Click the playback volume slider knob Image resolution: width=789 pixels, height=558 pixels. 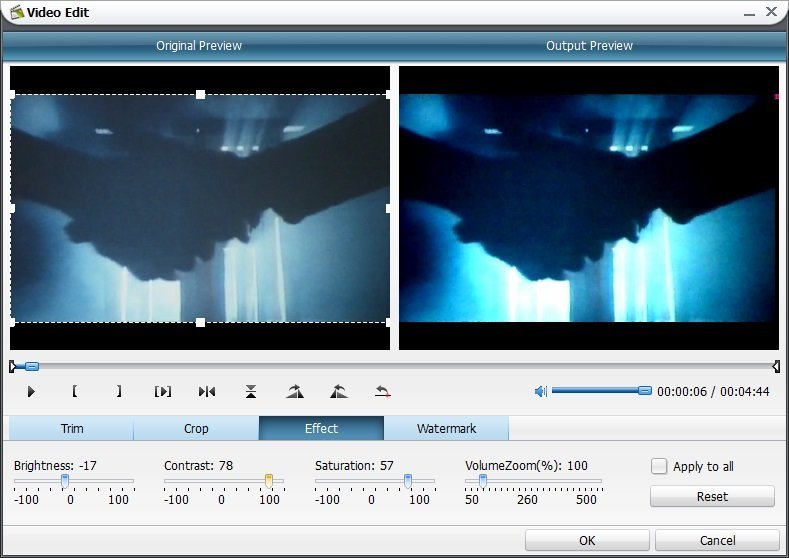click(645, 390)
